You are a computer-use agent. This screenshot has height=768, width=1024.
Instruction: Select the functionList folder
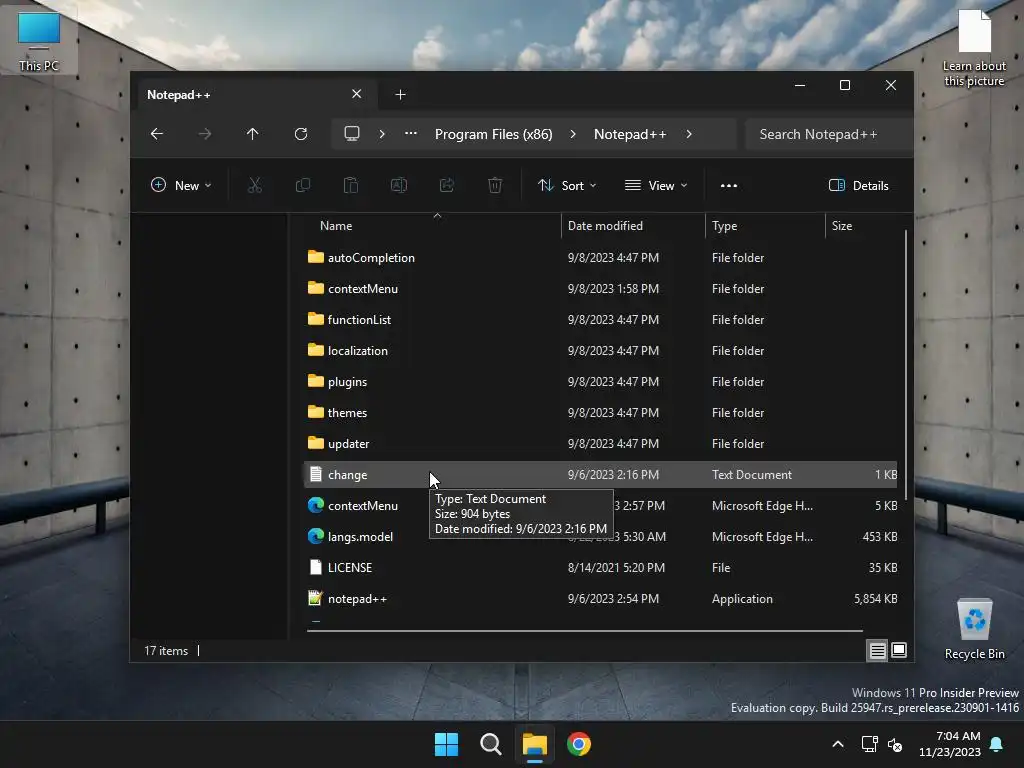coord(600,319)
